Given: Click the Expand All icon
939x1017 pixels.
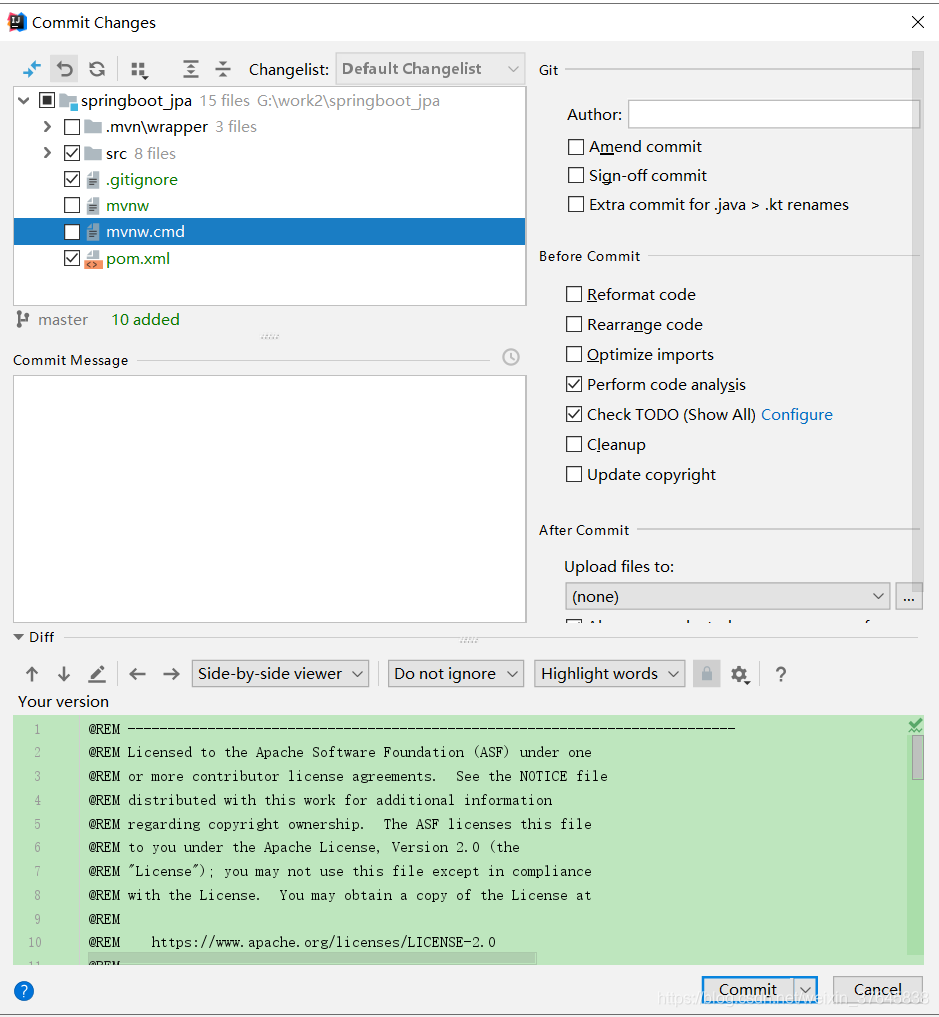Looking at the screenshot, I should [191, 69].
